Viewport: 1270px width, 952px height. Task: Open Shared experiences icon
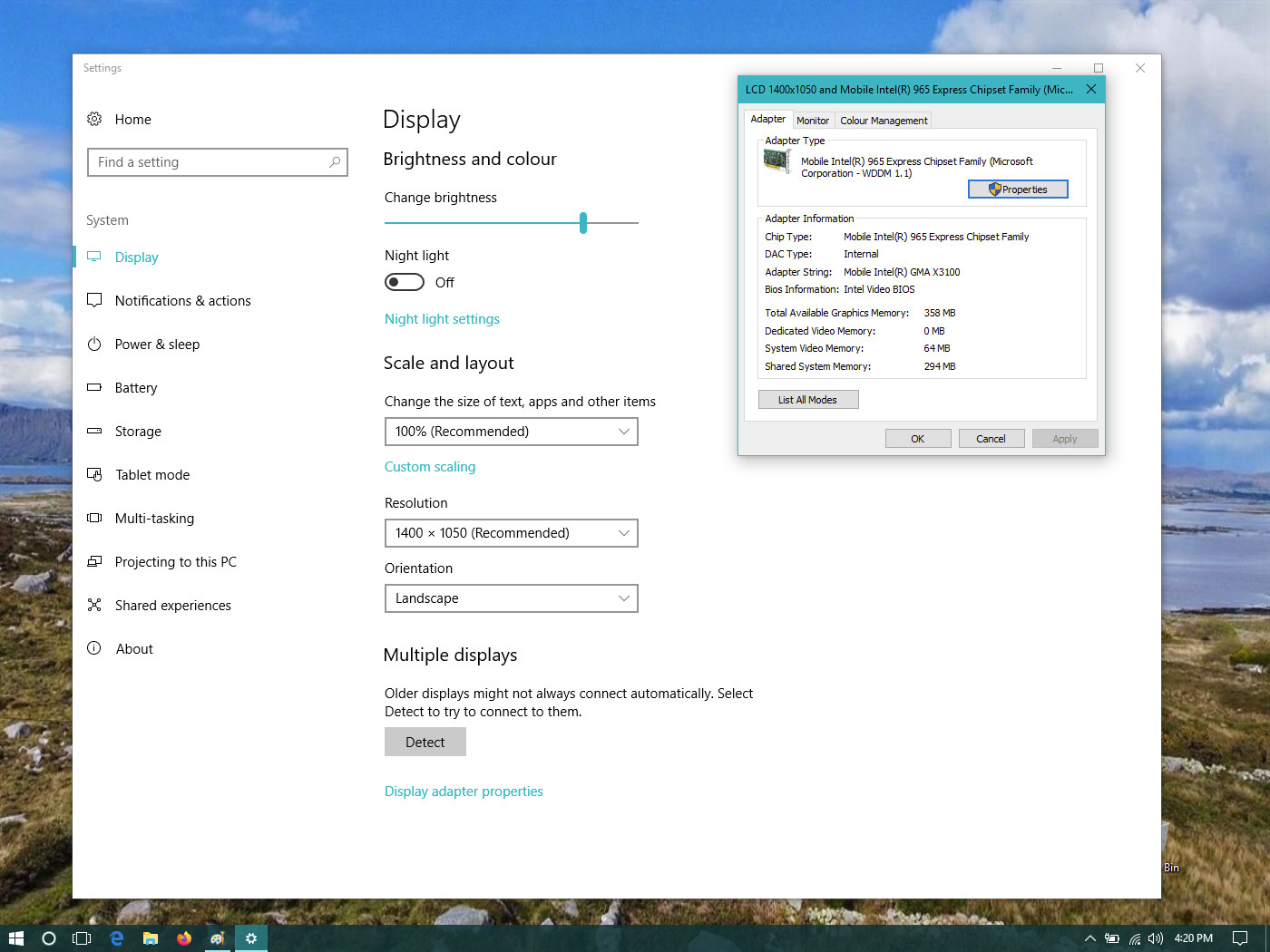(94, 605)
